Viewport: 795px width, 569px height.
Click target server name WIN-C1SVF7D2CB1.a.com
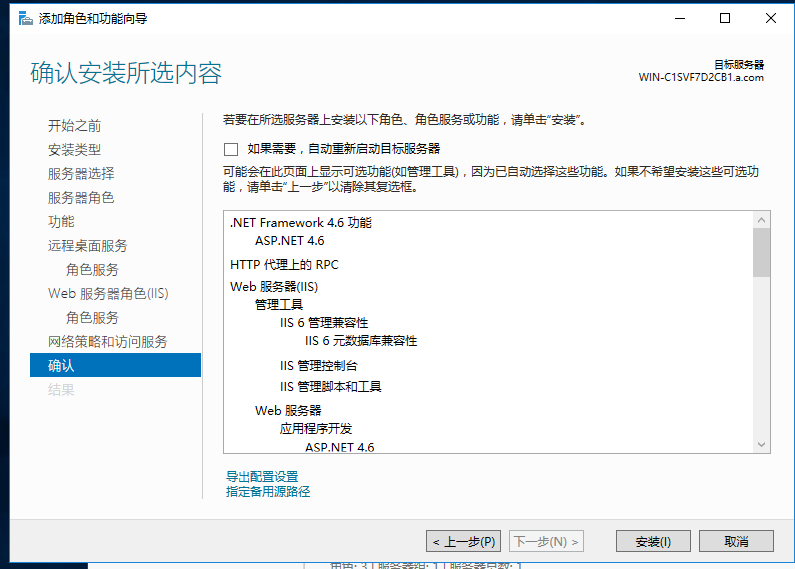click(701, 78)
